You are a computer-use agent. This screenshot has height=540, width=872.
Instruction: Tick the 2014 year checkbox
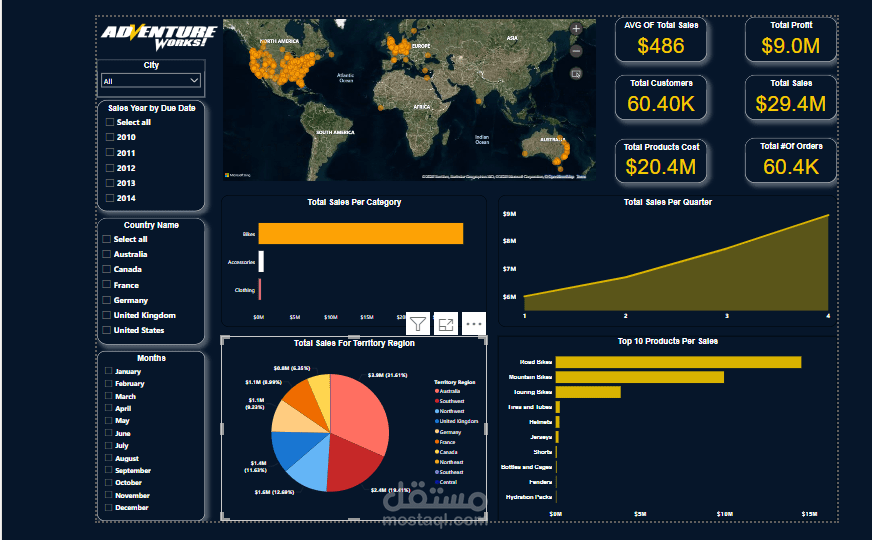[110, 197]
